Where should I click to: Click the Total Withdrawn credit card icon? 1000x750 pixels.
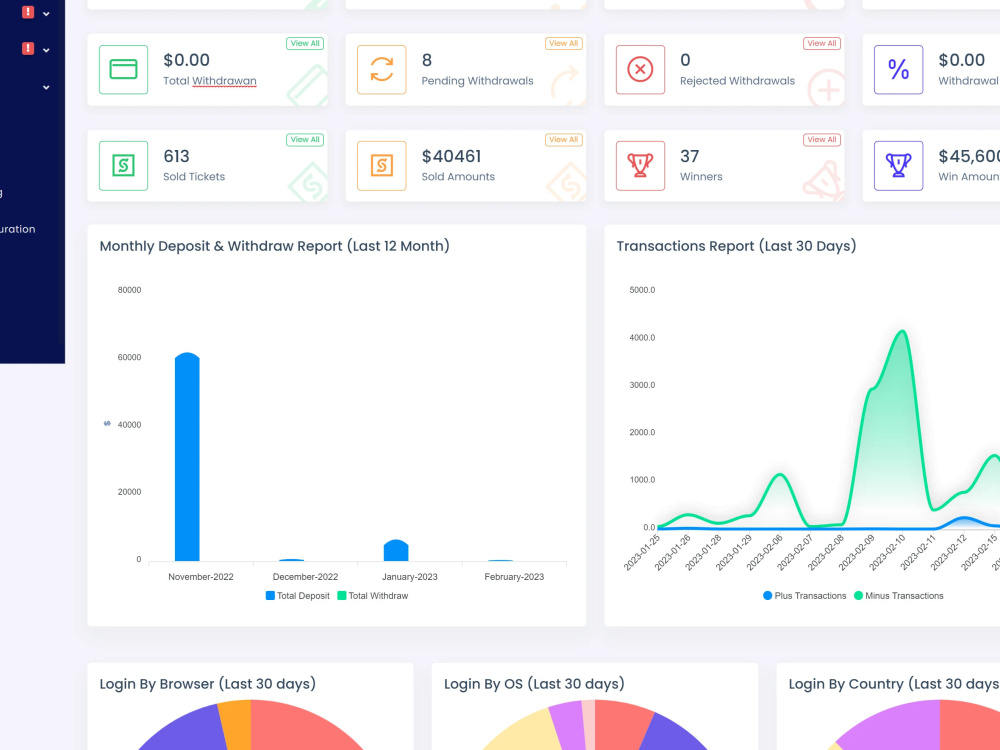click(123, 70)
